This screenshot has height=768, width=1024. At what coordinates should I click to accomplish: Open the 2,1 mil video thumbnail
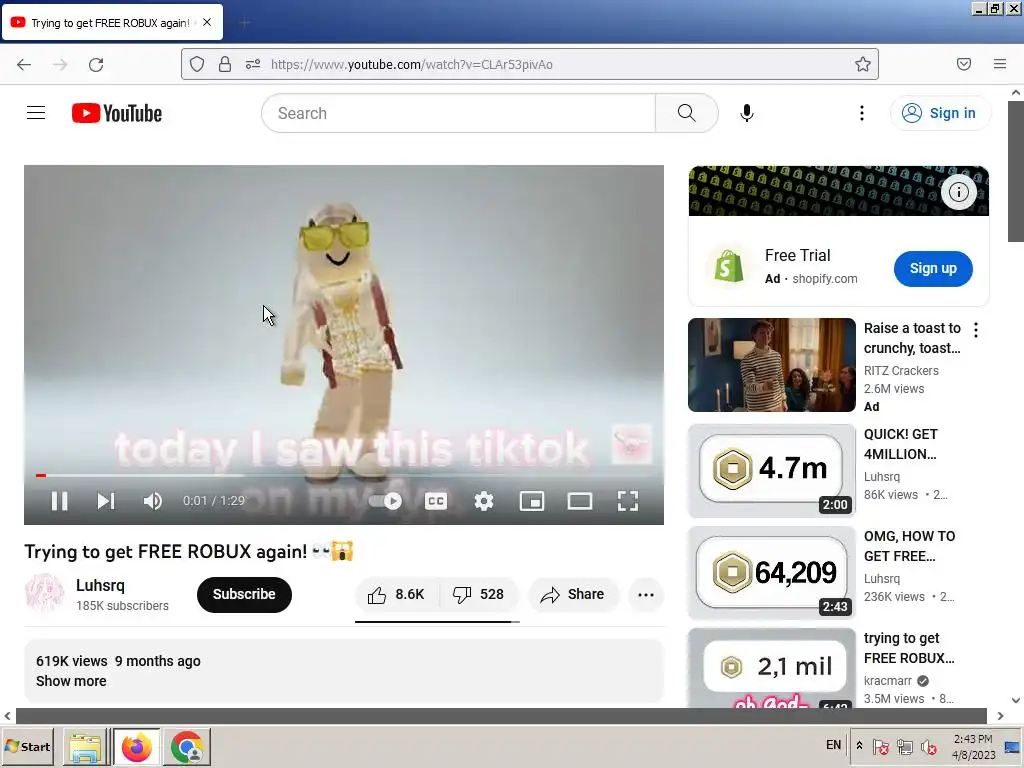point(771,668)
